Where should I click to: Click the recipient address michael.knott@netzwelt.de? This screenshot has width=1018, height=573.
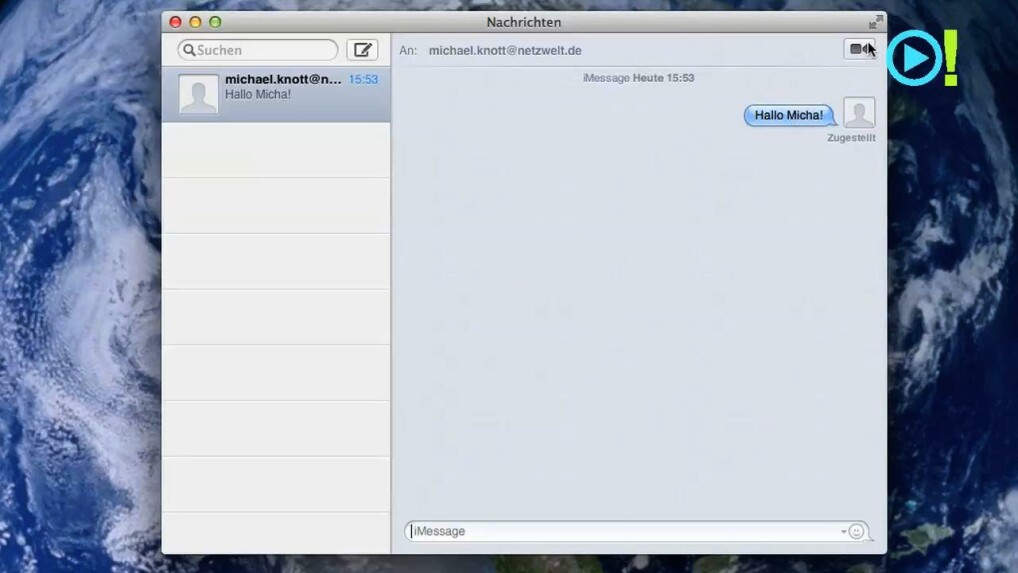505,50
